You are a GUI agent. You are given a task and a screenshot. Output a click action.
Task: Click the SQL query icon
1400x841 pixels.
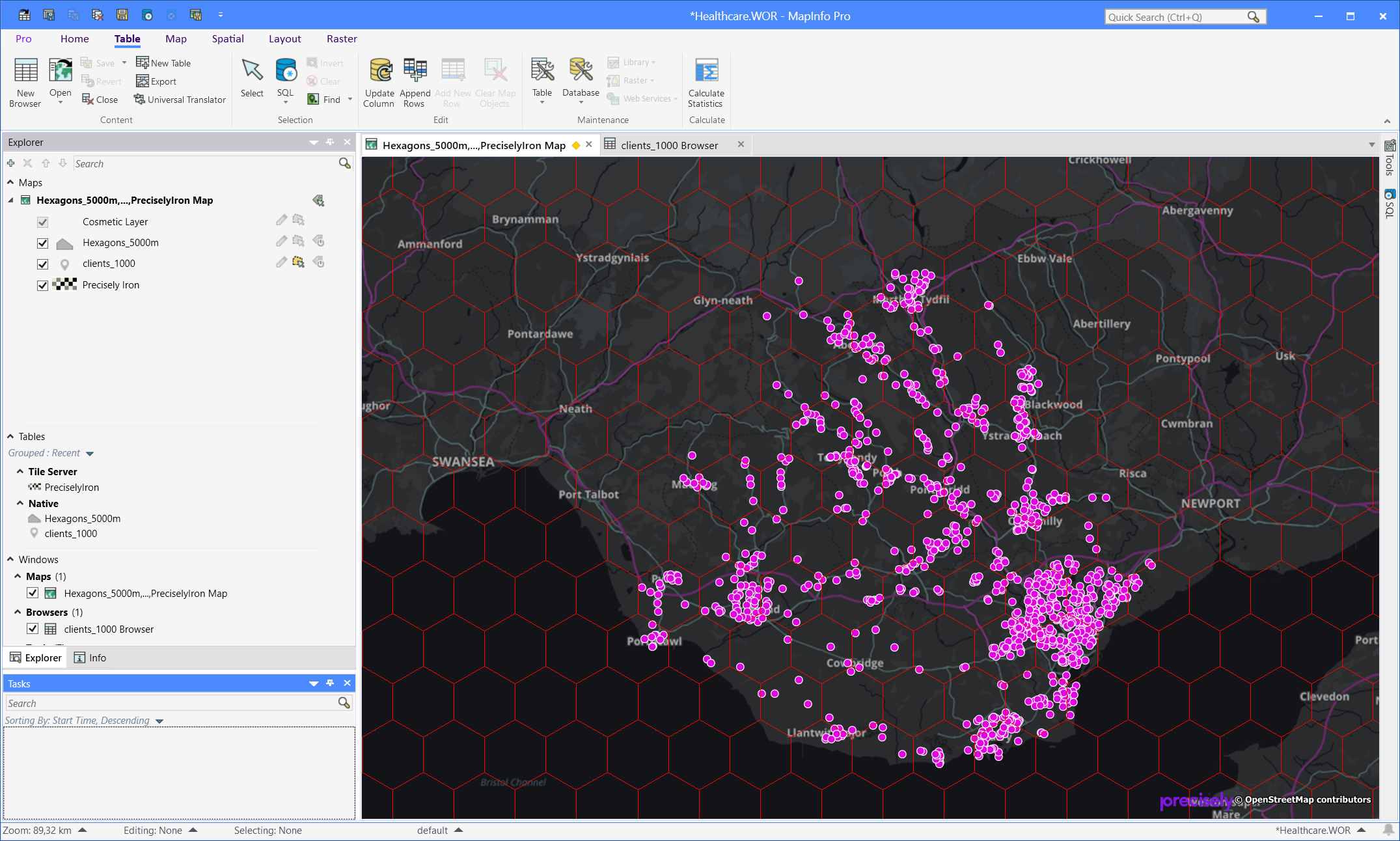pos(286,70)
